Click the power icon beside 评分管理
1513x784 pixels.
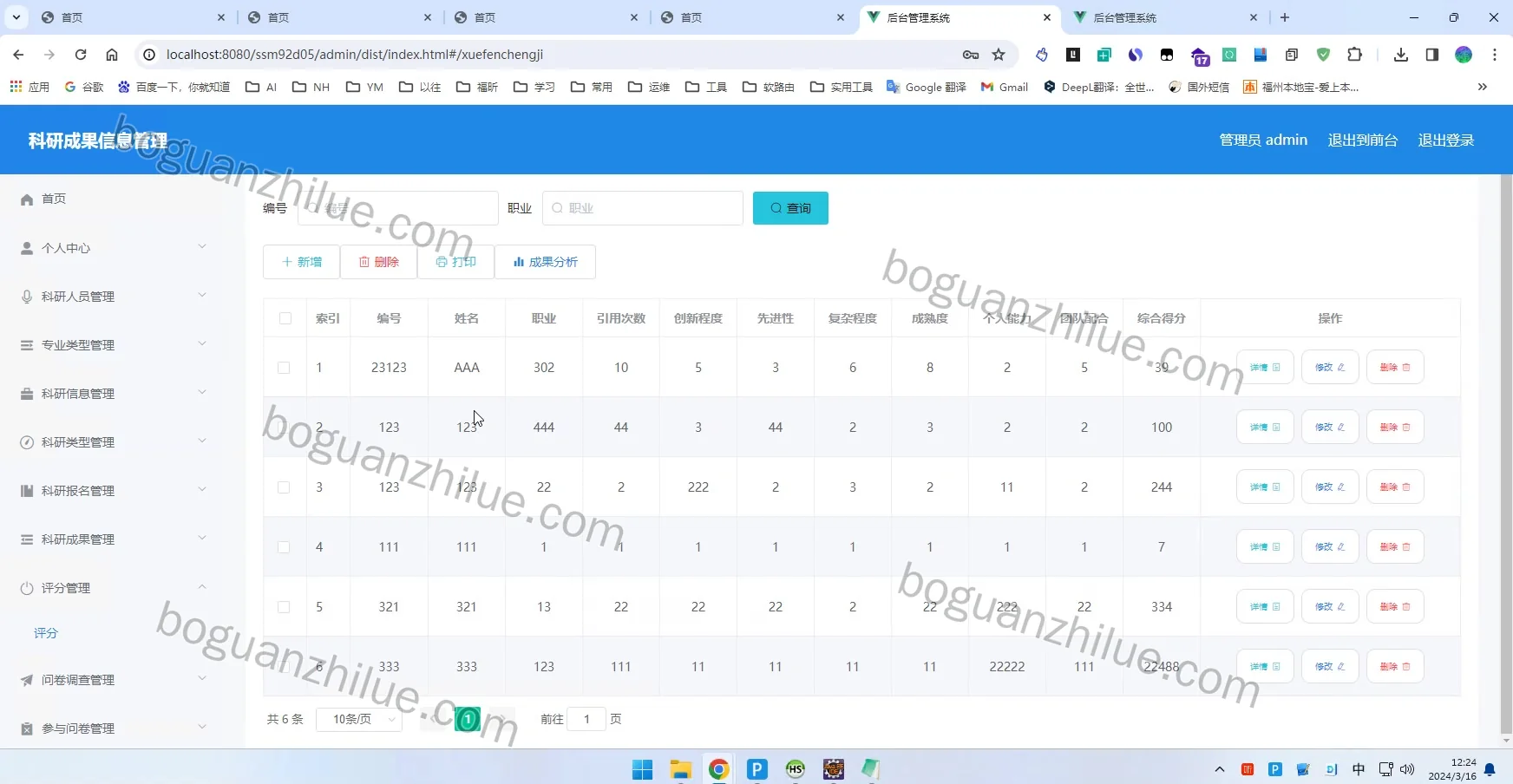tap(27, 588)
